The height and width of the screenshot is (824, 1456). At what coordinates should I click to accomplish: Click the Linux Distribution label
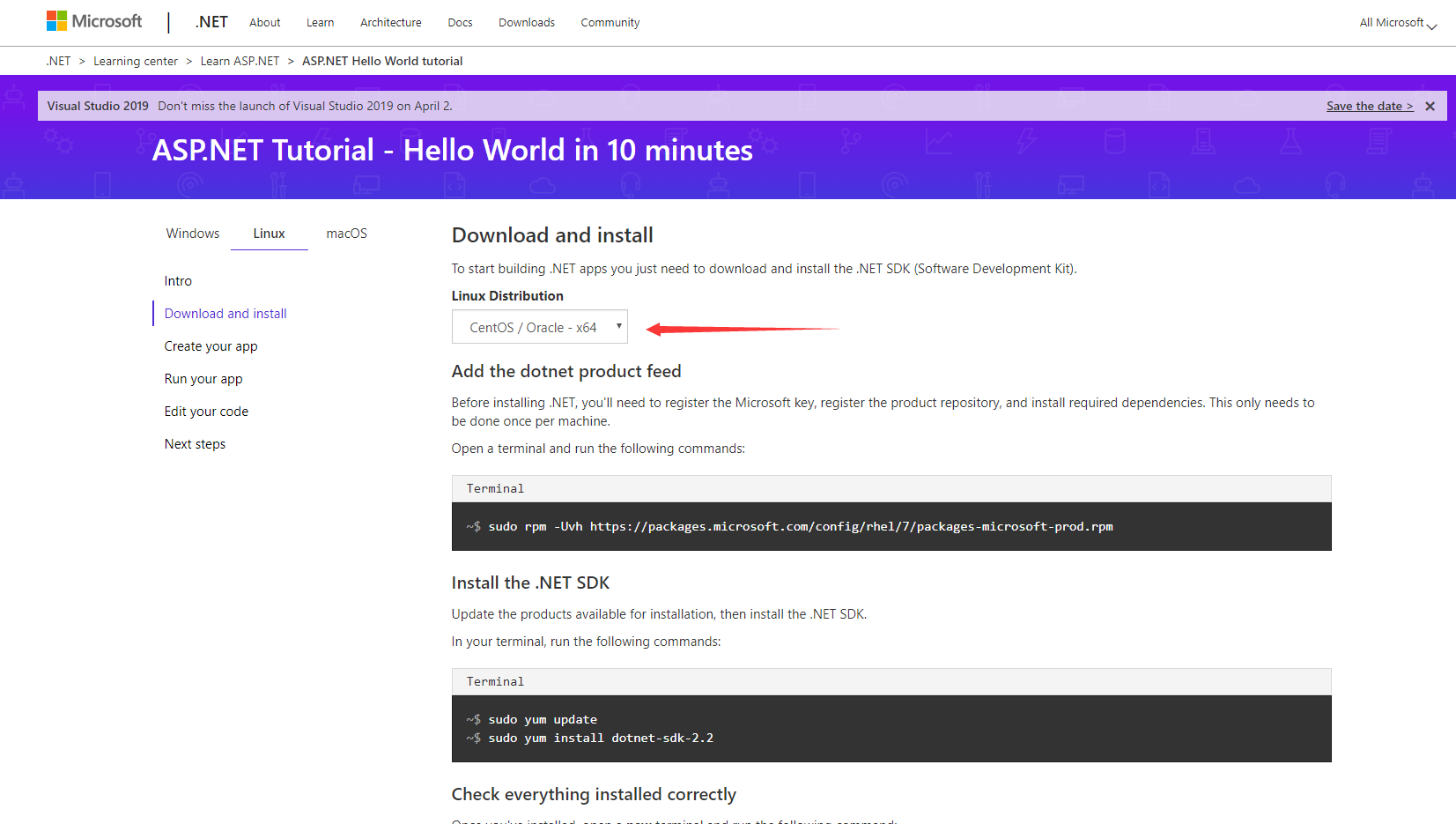[x=507, y=296]
